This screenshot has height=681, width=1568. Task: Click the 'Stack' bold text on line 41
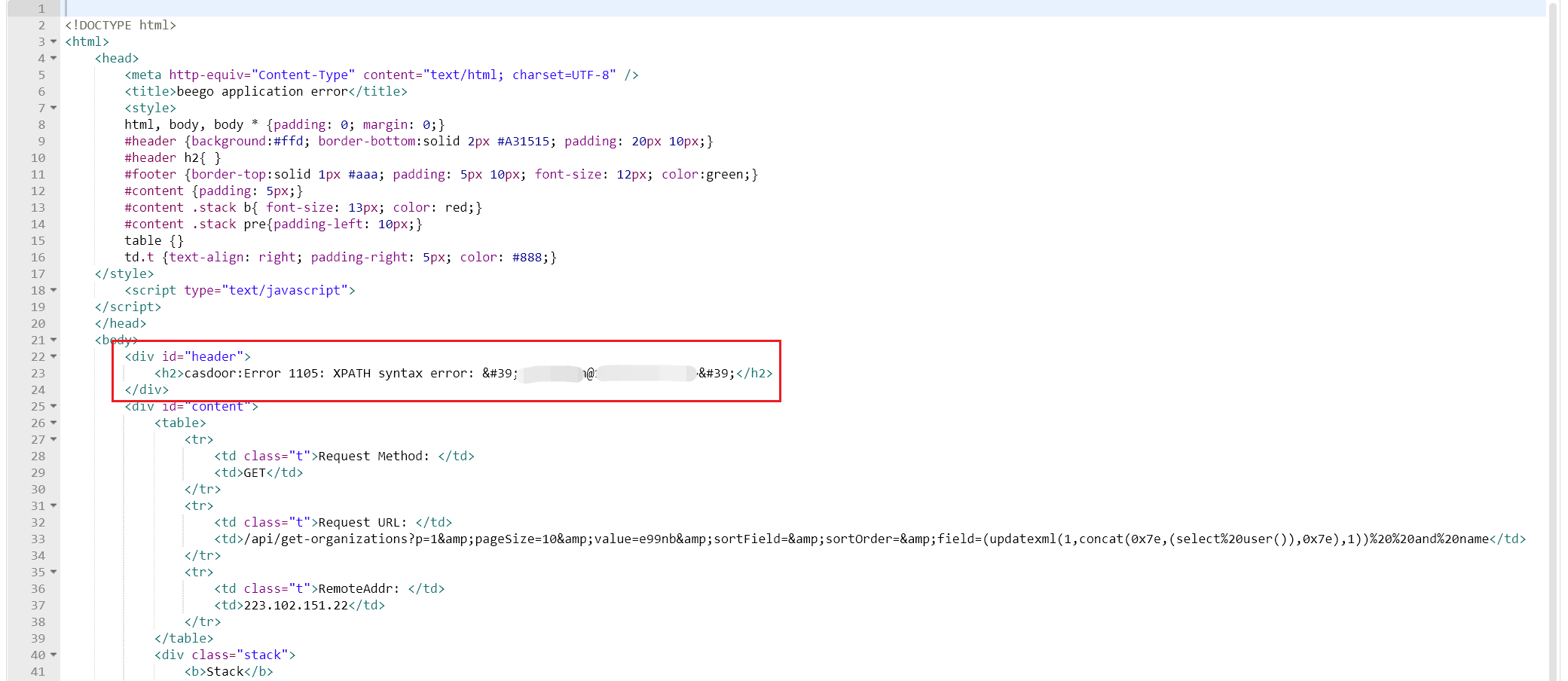click(x=225, y=671)
